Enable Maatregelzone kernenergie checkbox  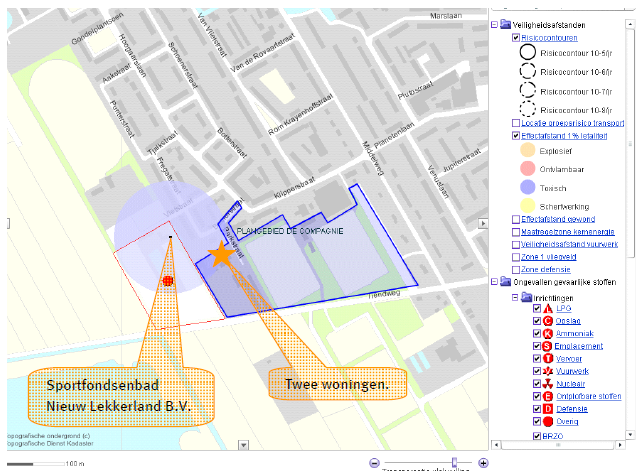(516, 232)
